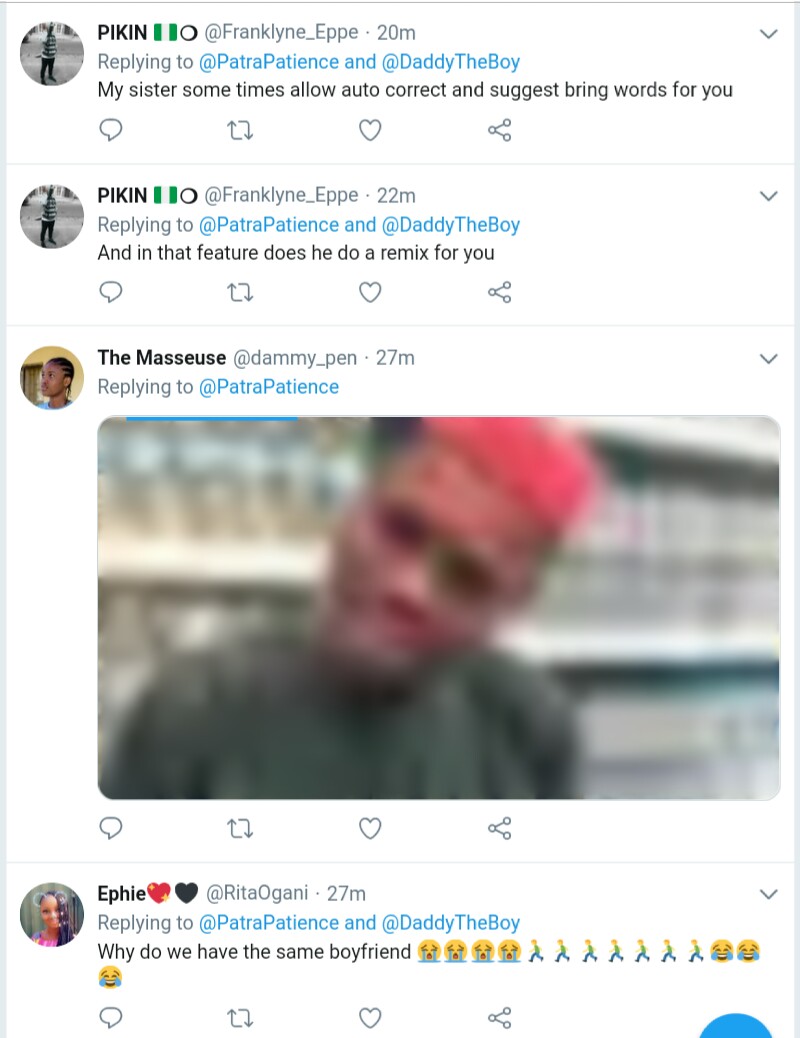Tap the blue compose tweet button

tap(736, 1026)
